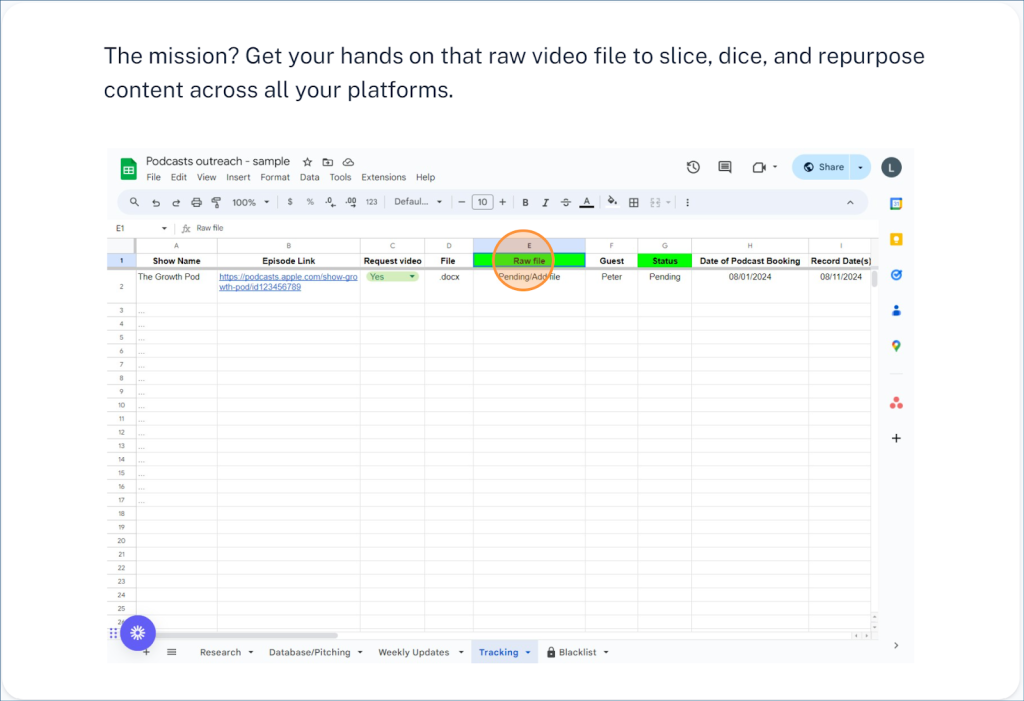Decrease decimal places
This screenshot has height=701, width=1024.
click(330, 202)
